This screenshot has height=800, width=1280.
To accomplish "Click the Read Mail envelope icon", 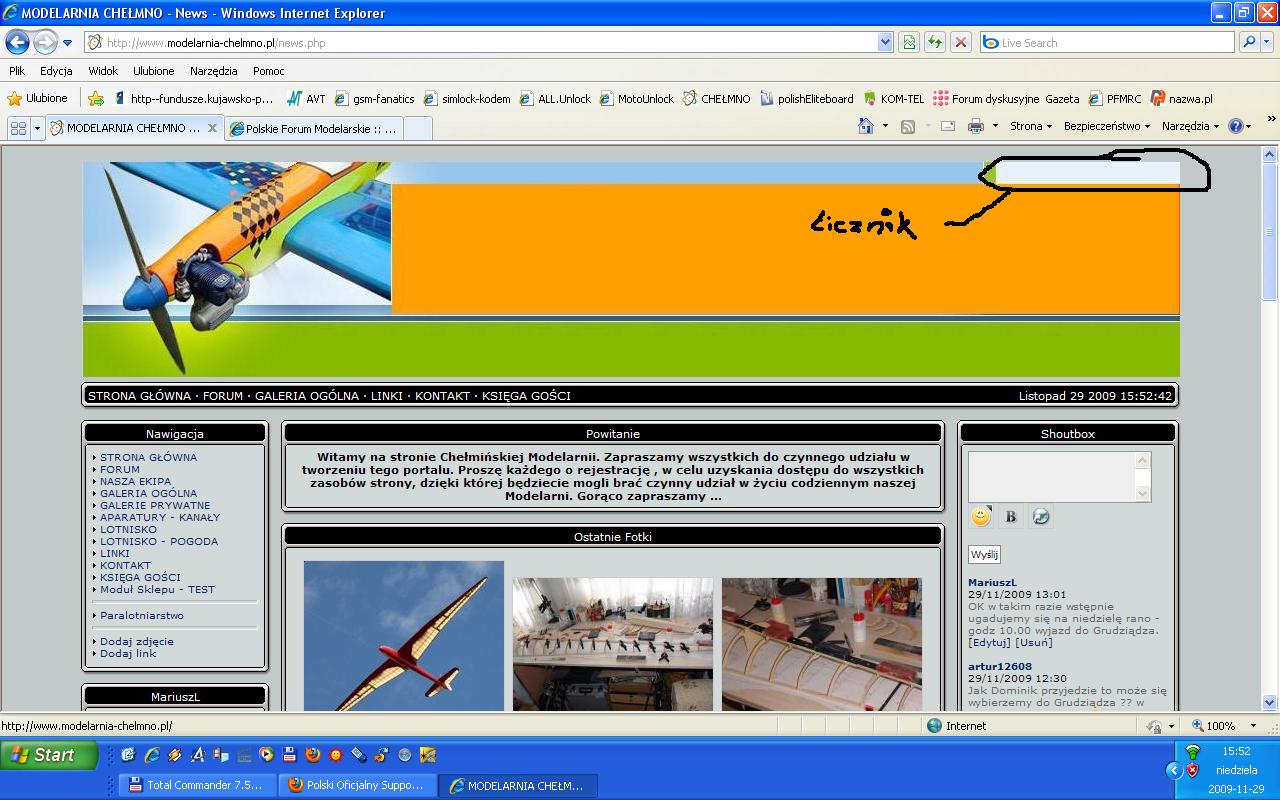I will [x=948, y=126].
